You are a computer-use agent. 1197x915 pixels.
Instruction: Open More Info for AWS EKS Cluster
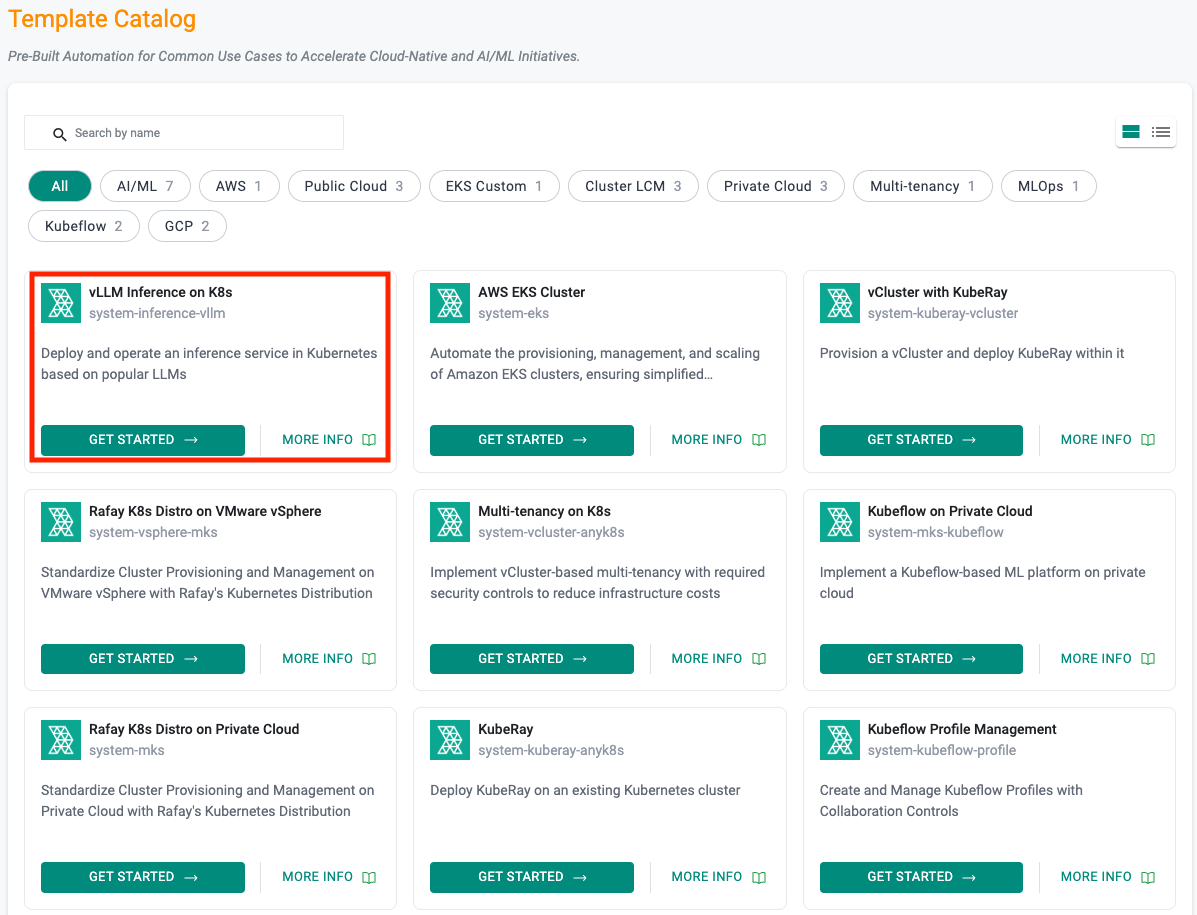(718, 440)
